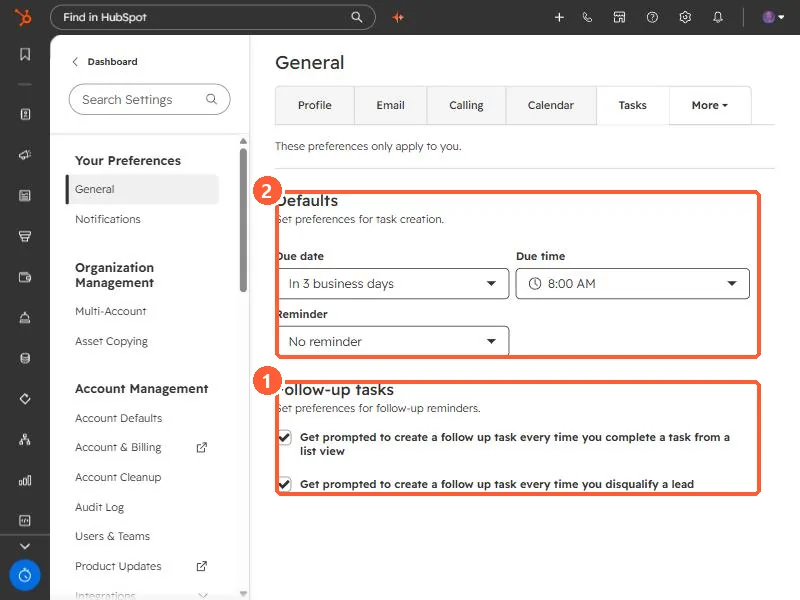Expand the More tab dropdown
This screenshot has width=800, height=600.
coord(710,105)
